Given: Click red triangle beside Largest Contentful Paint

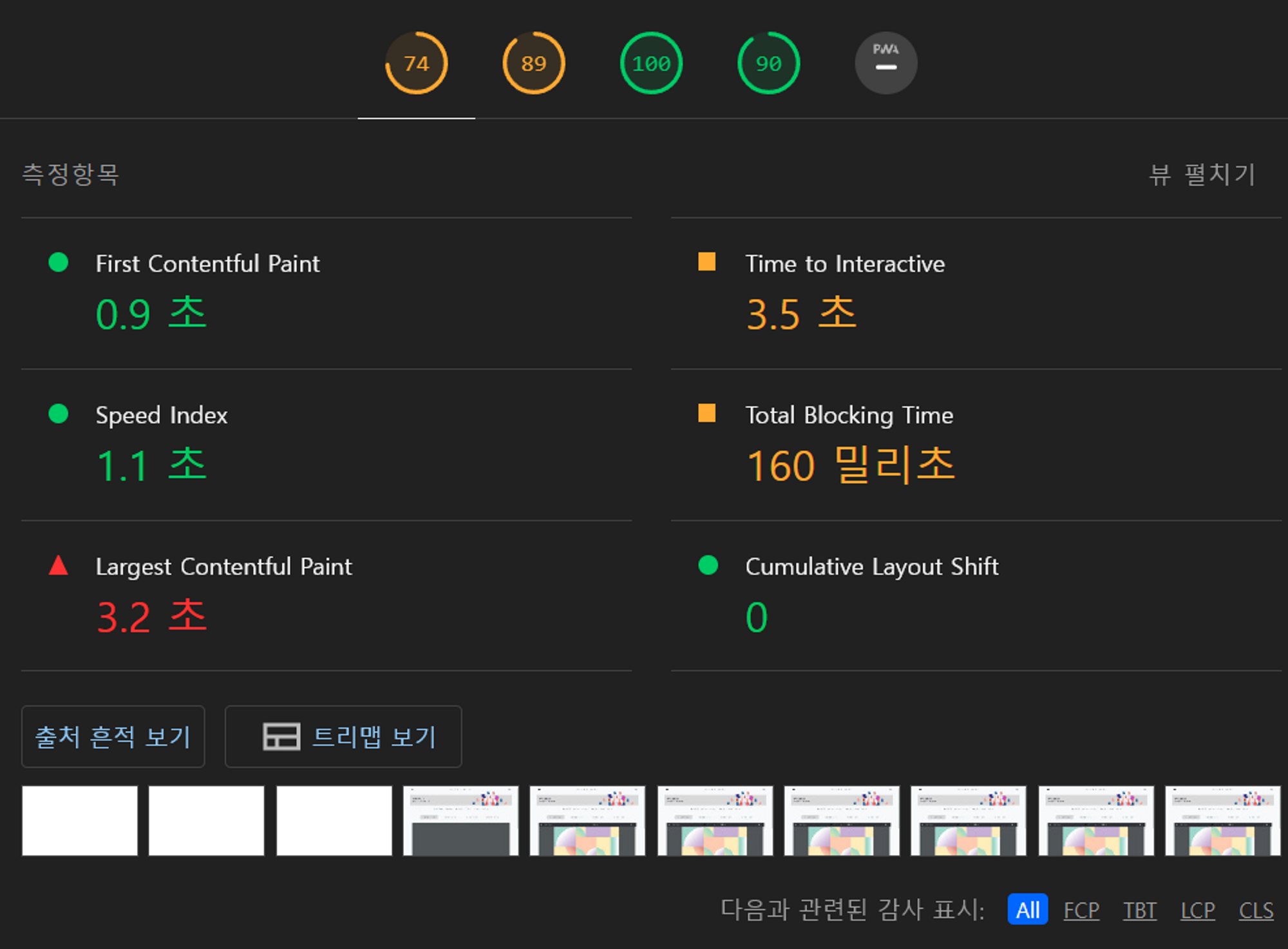Looking at the screenshot, I should click(59, 566).
